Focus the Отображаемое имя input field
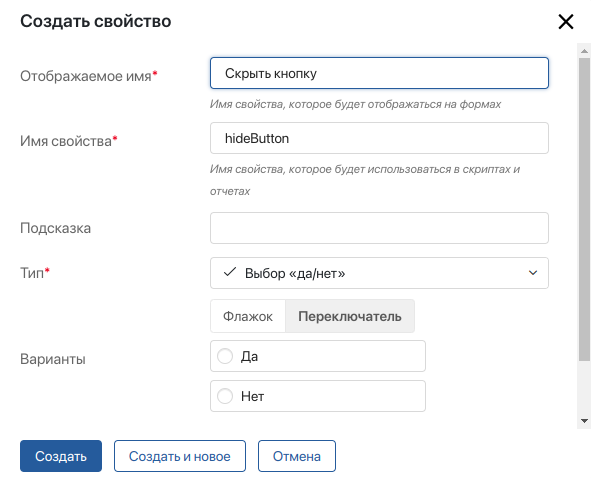 379,73
